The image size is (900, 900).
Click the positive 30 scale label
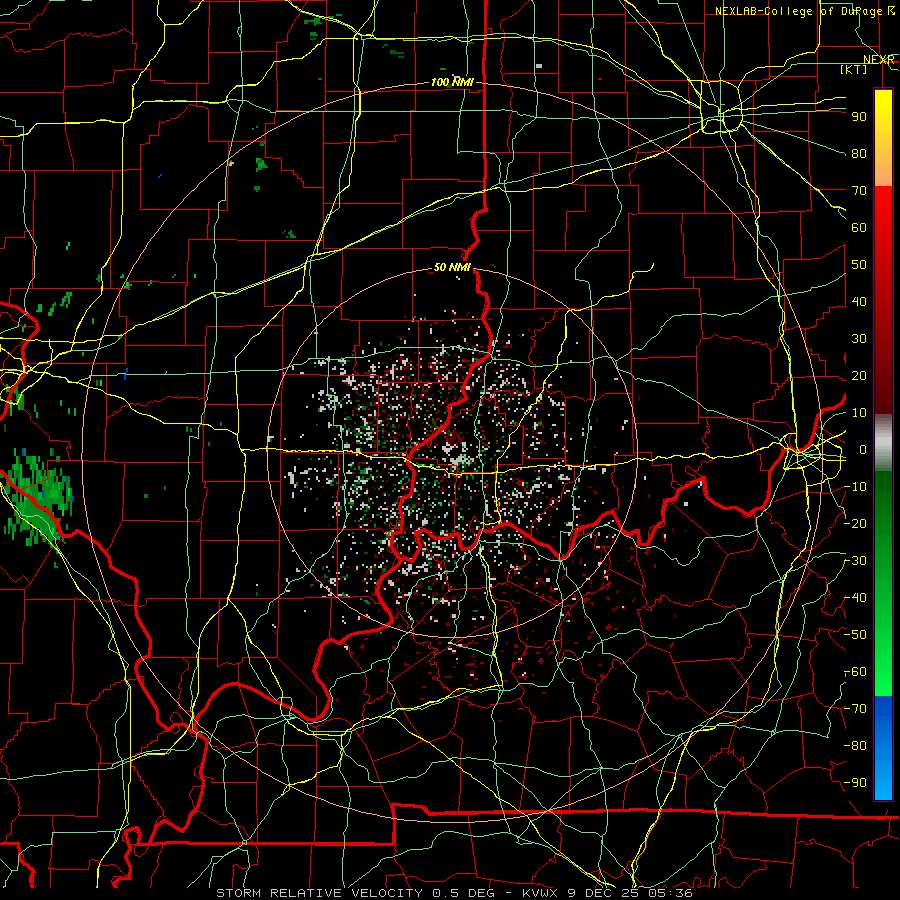(x=859, y=339)
